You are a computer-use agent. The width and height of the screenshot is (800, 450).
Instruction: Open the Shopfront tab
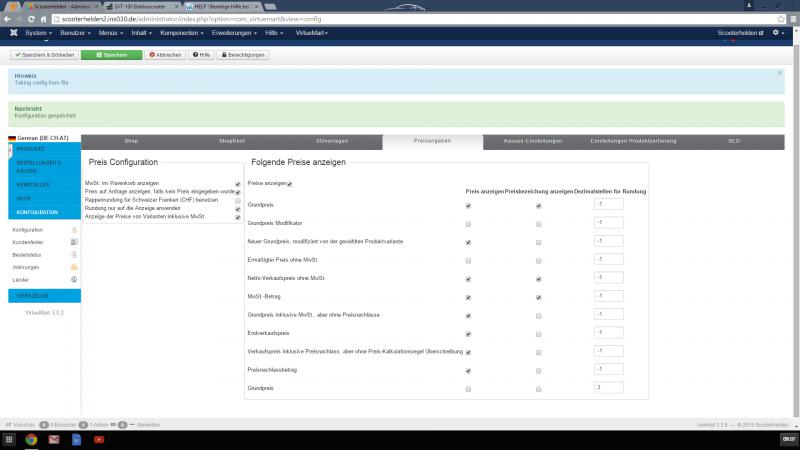click(232, 142)
